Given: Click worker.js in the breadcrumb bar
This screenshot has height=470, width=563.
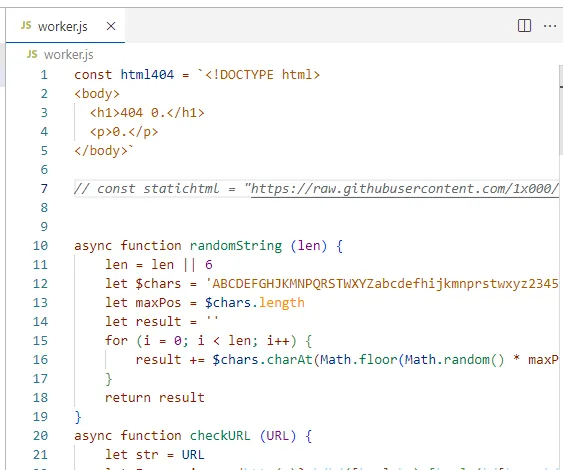Looking at the screenshot, I should (x=69, y=55).
